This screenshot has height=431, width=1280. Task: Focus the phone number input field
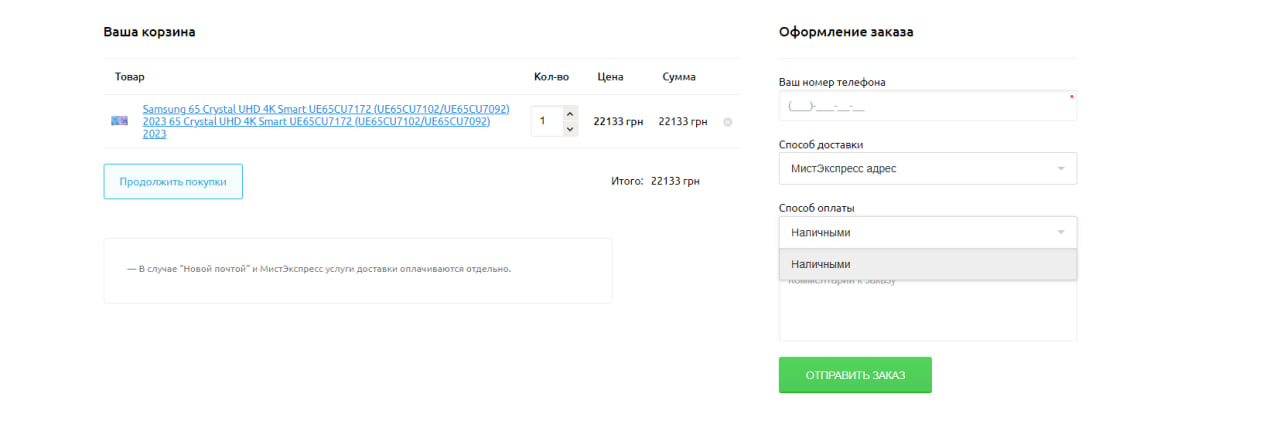[x=926, y=106]
